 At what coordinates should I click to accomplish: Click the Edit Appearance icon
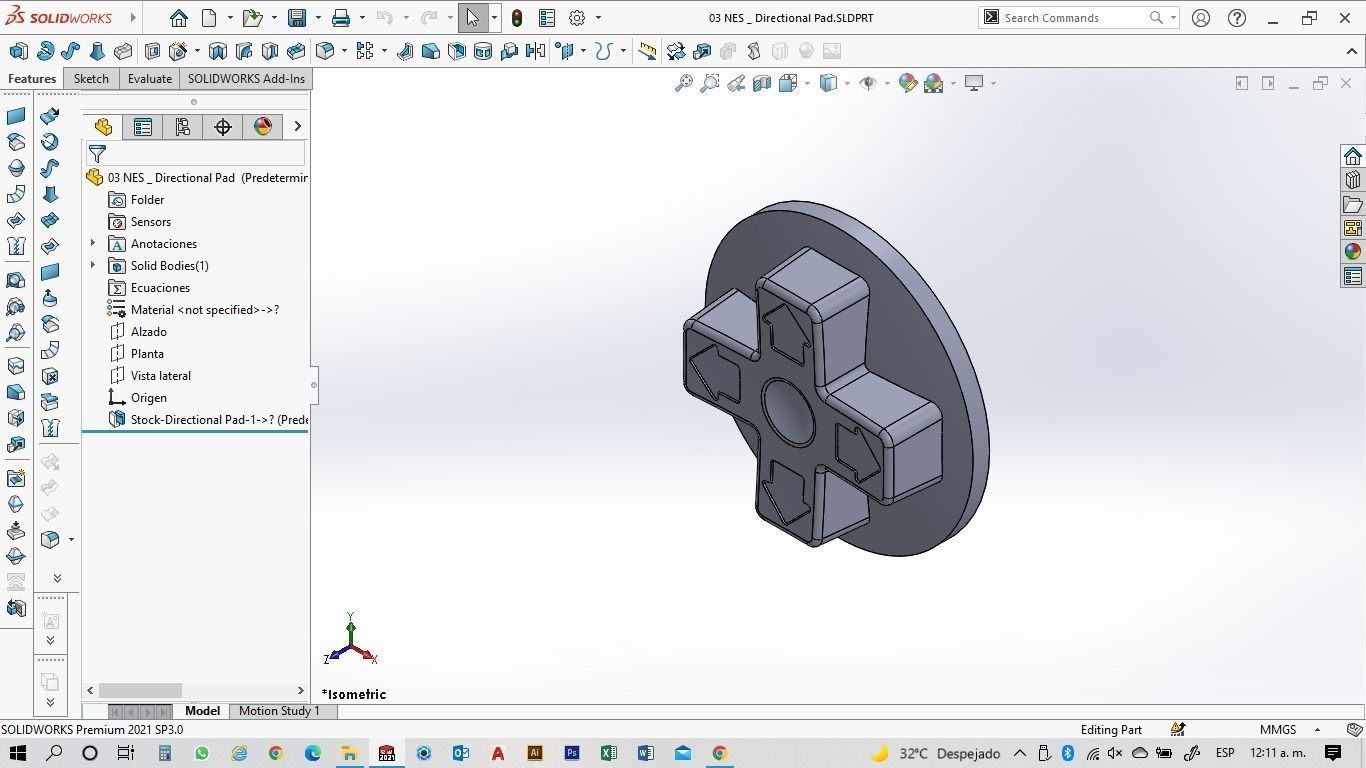coord(908,83)
